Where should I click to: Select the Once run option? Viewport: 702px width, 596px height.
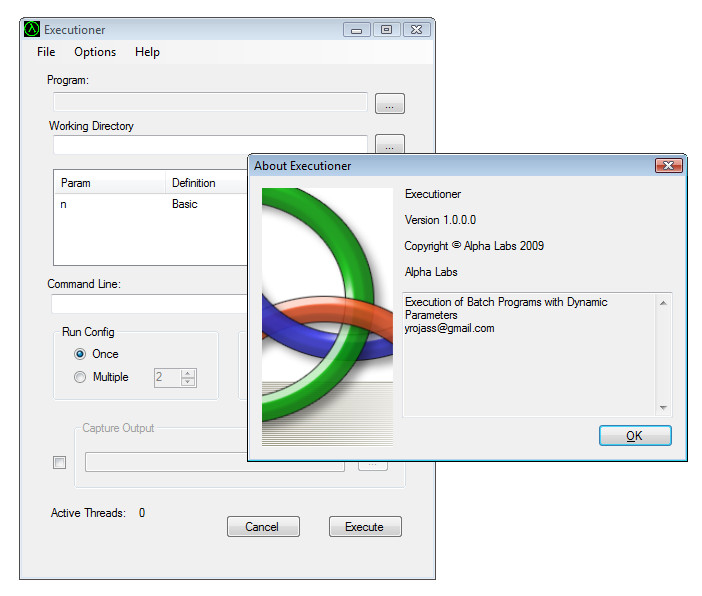[96, 354]
